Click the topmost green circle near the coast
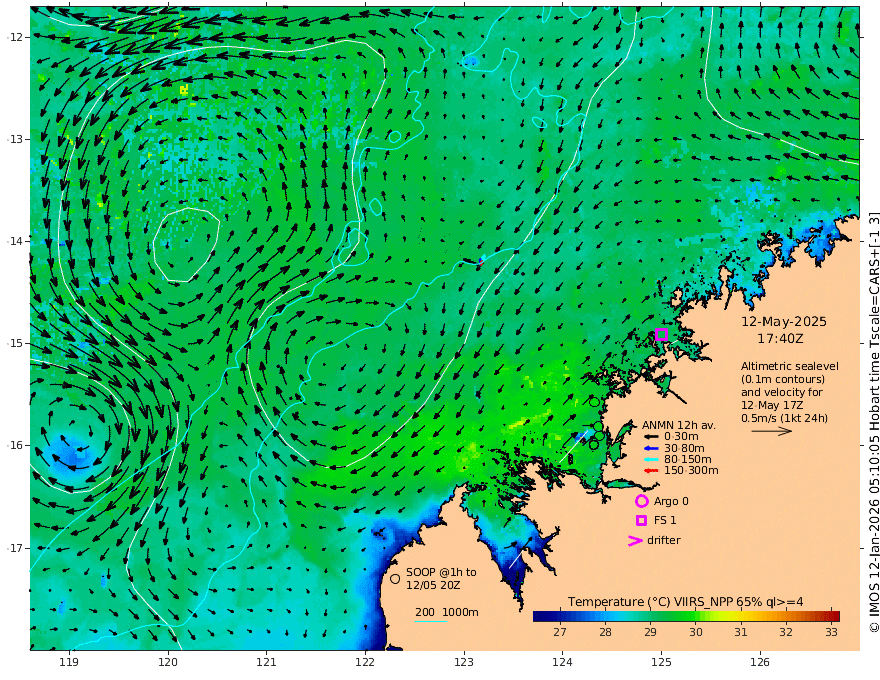880x680 pixels. [x=594, y=402]
